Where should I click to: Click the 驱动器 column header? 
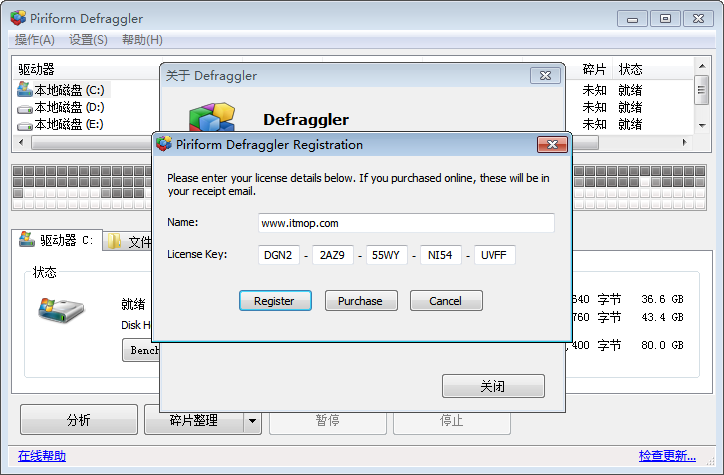(x=36, y=69)
